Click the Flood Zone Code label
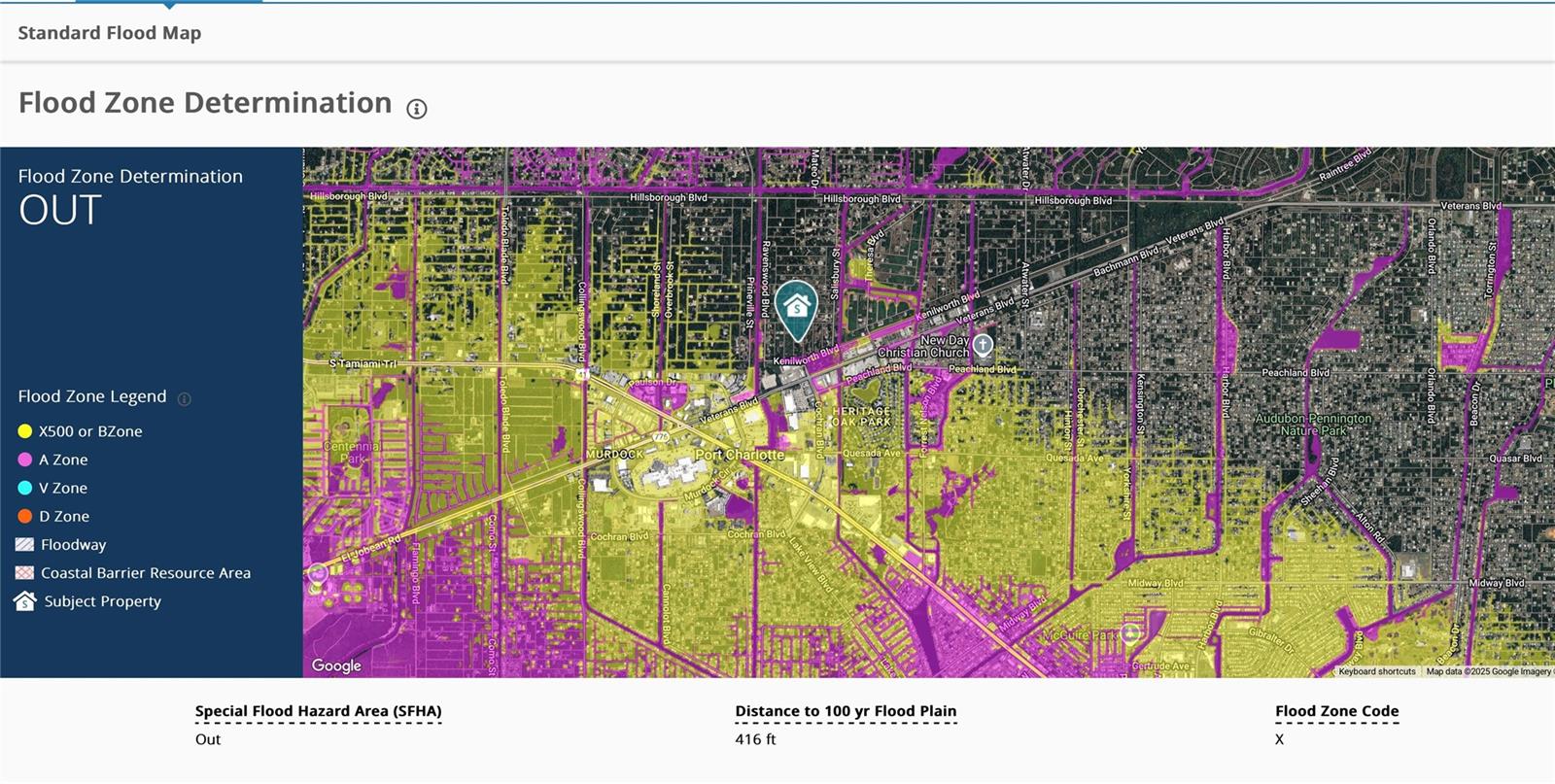This screenshot has height=784, width=1555. pos(1336,711)
